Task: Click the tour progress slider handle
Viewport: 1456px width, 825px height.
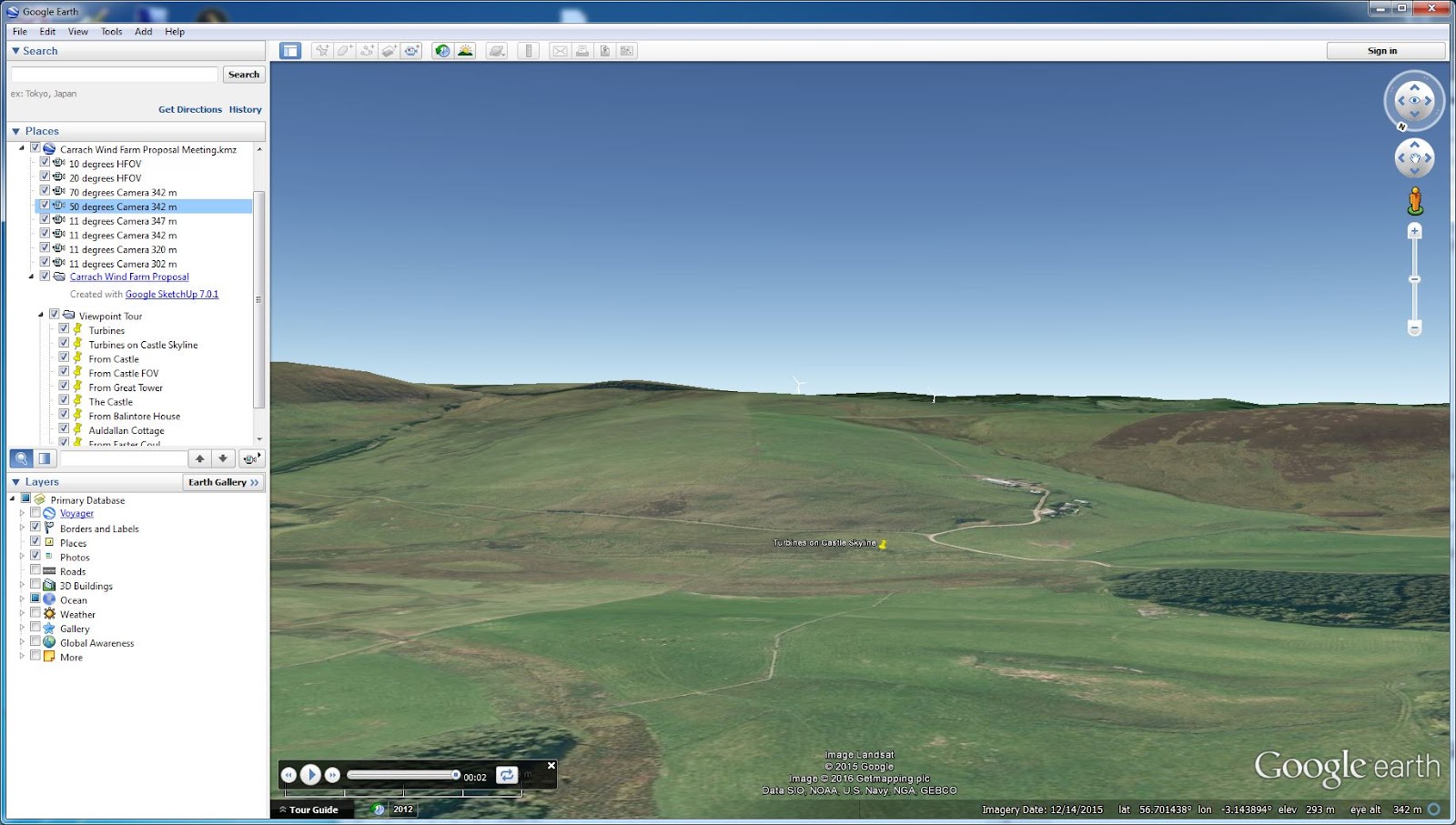Action: coord(456,775)
